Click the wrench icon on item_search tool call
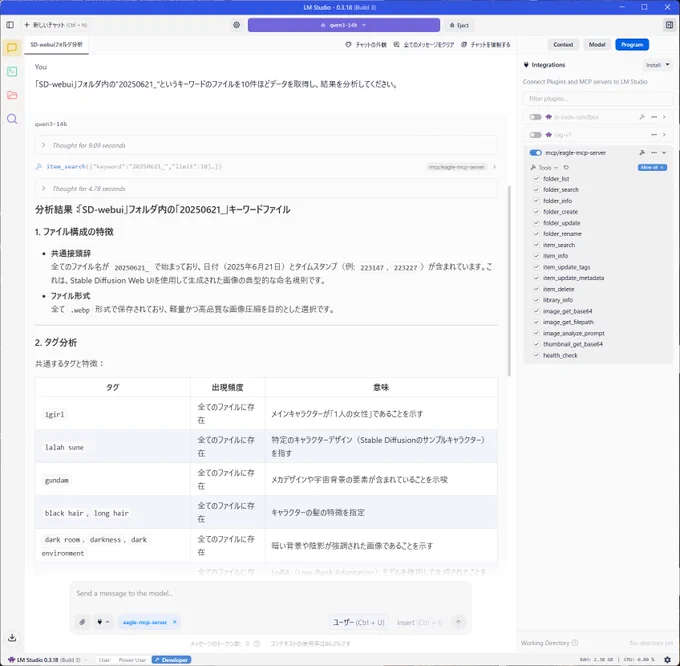 (39, 166)
